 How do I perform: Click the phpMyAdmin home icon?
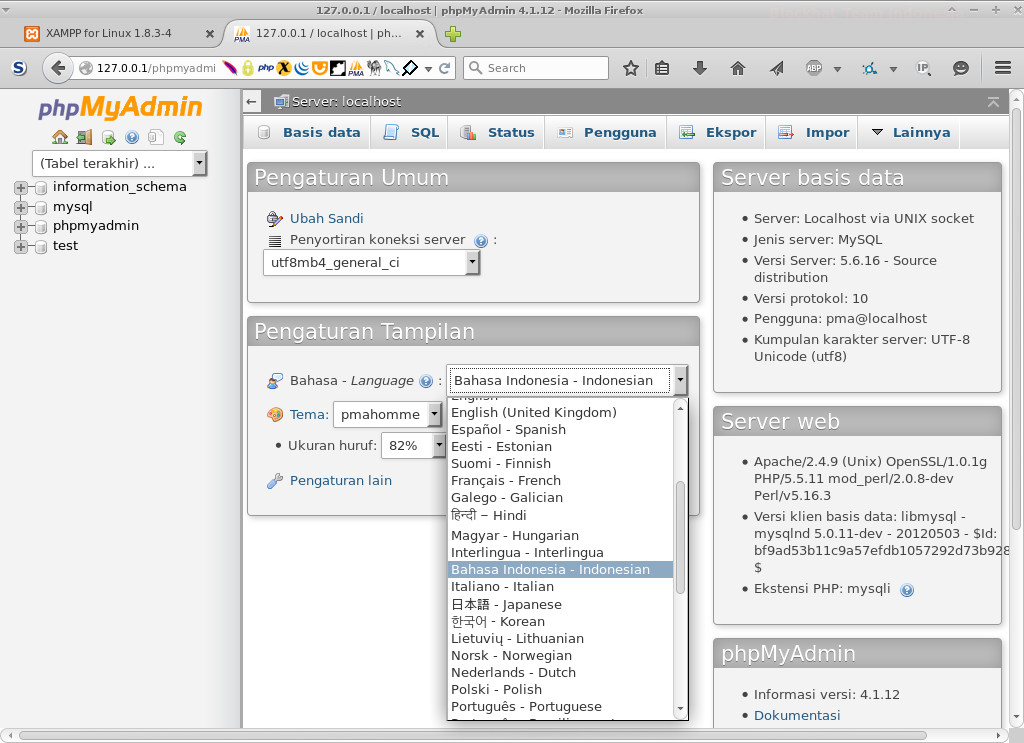[x=60, y=137]
